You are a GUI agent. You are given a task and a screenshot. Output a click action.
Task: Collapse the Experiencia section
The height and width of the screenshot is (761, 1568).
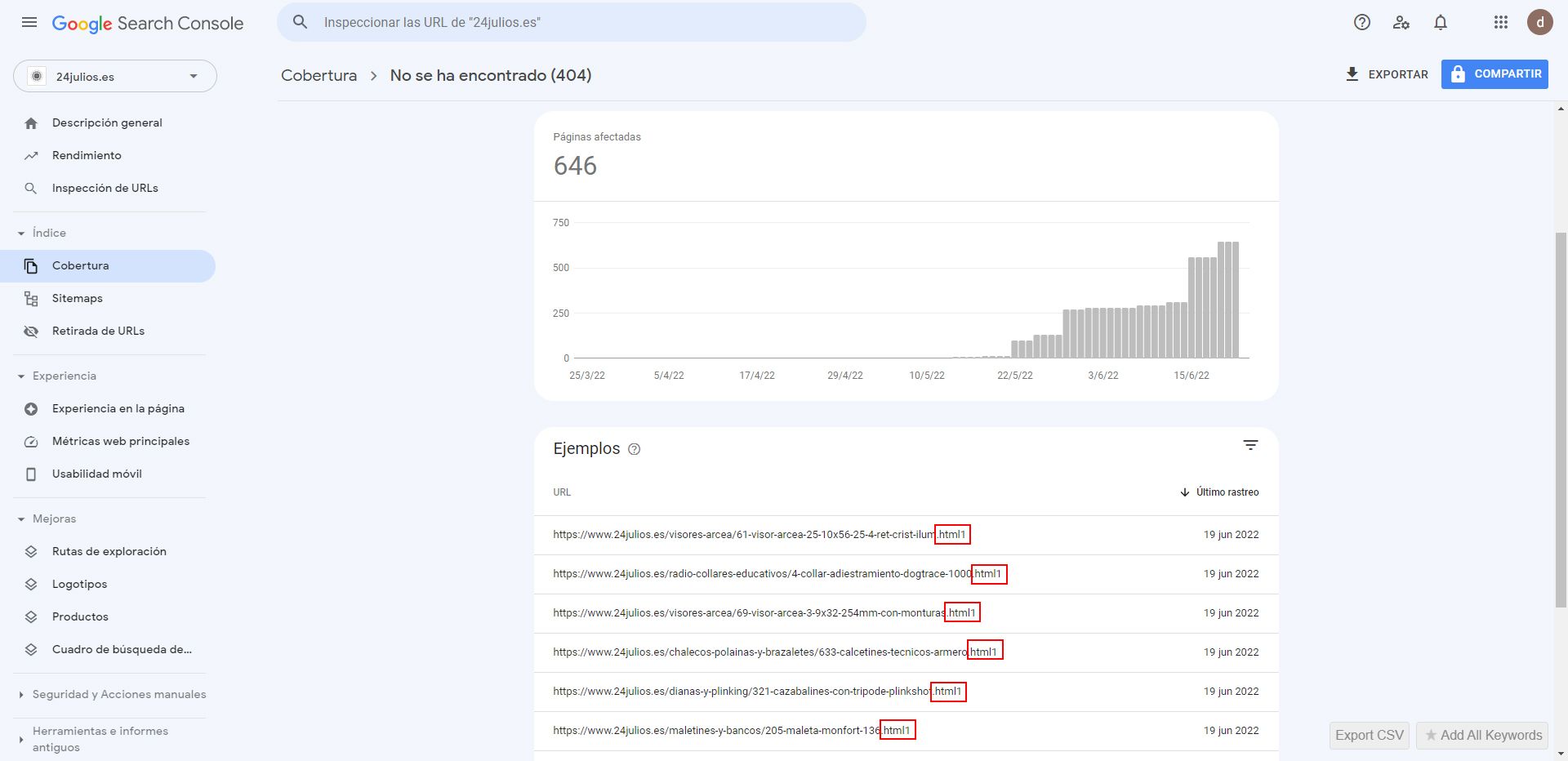coord(21,376)
